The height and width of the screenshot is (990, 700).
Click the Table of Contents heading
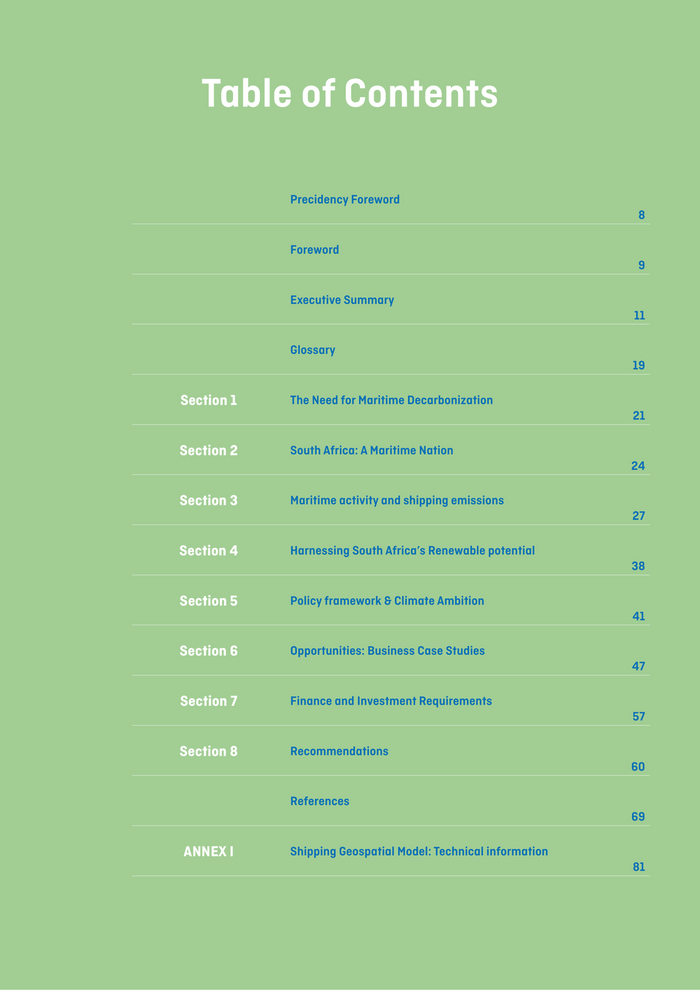(x=349, y=94)
